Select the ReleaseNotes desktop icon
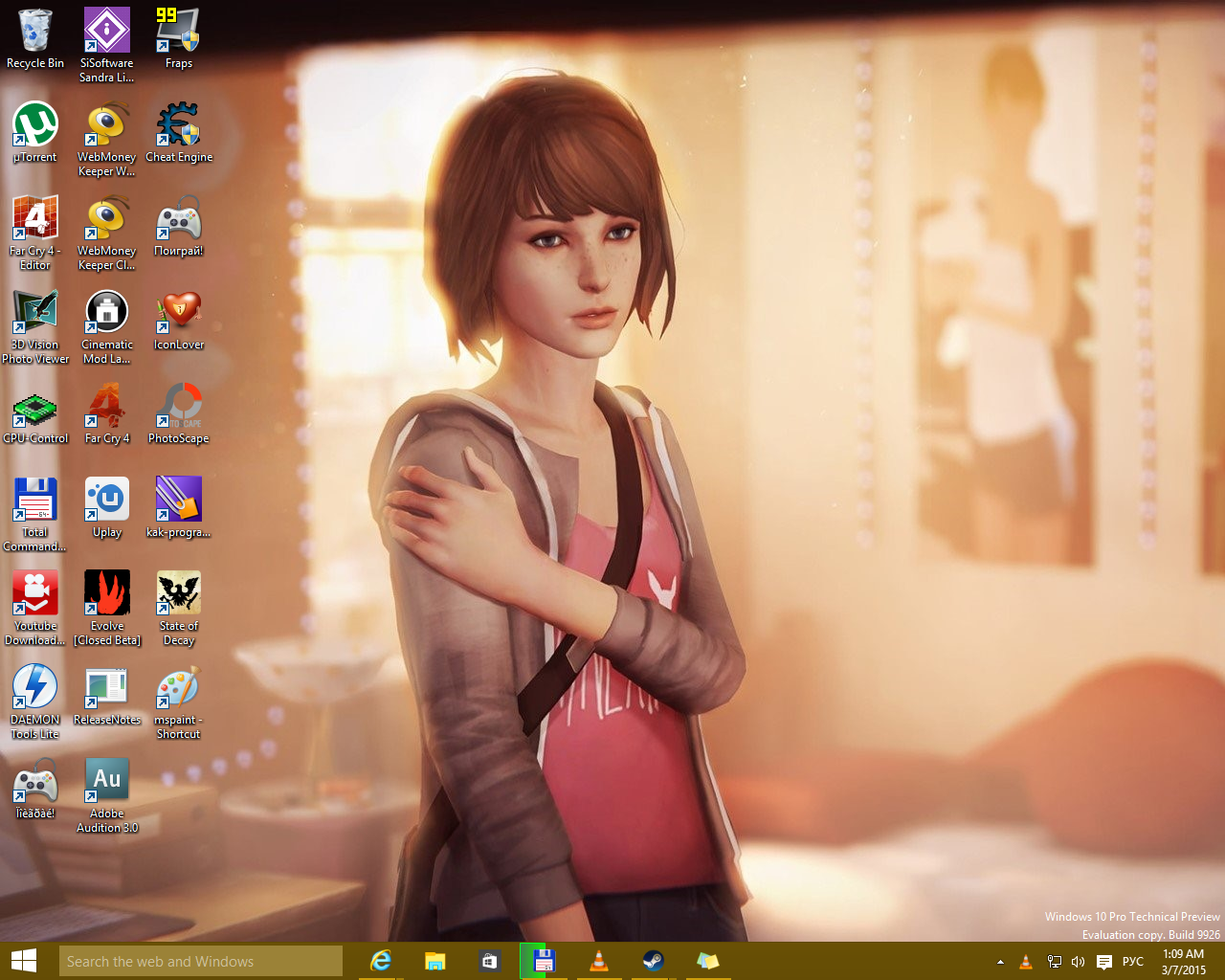This screenshot has height=980, width=1225. [x=107, y=695]
